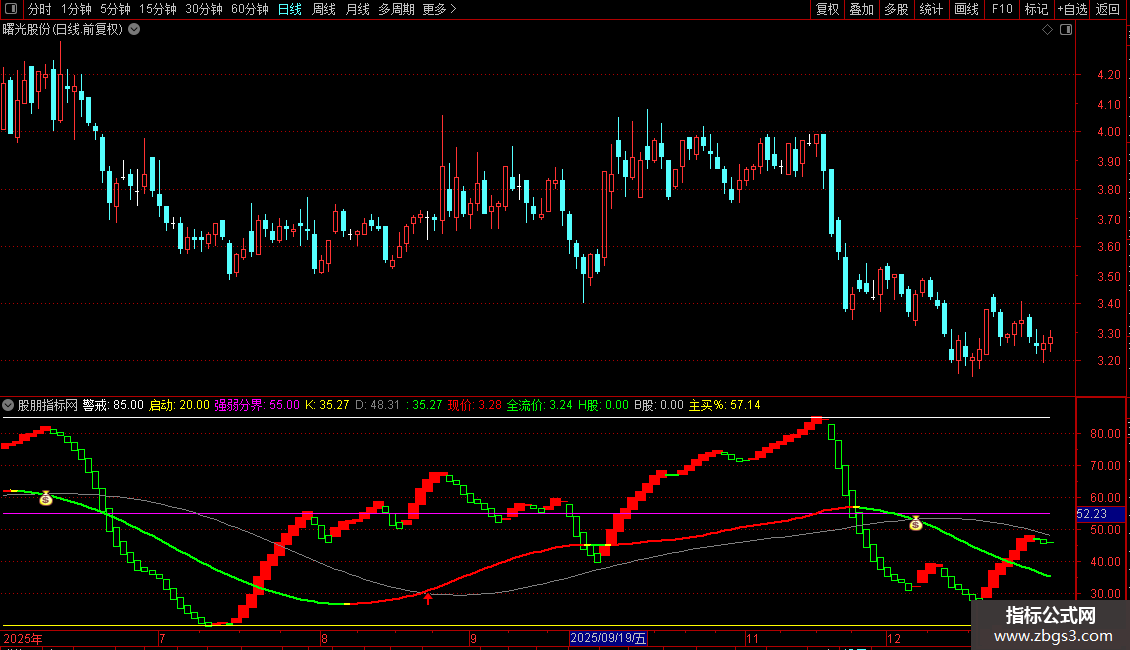This screenshot has height=650, width=1130.
Task: Switch to the 日线 period tab
Action: click(290, 9)
